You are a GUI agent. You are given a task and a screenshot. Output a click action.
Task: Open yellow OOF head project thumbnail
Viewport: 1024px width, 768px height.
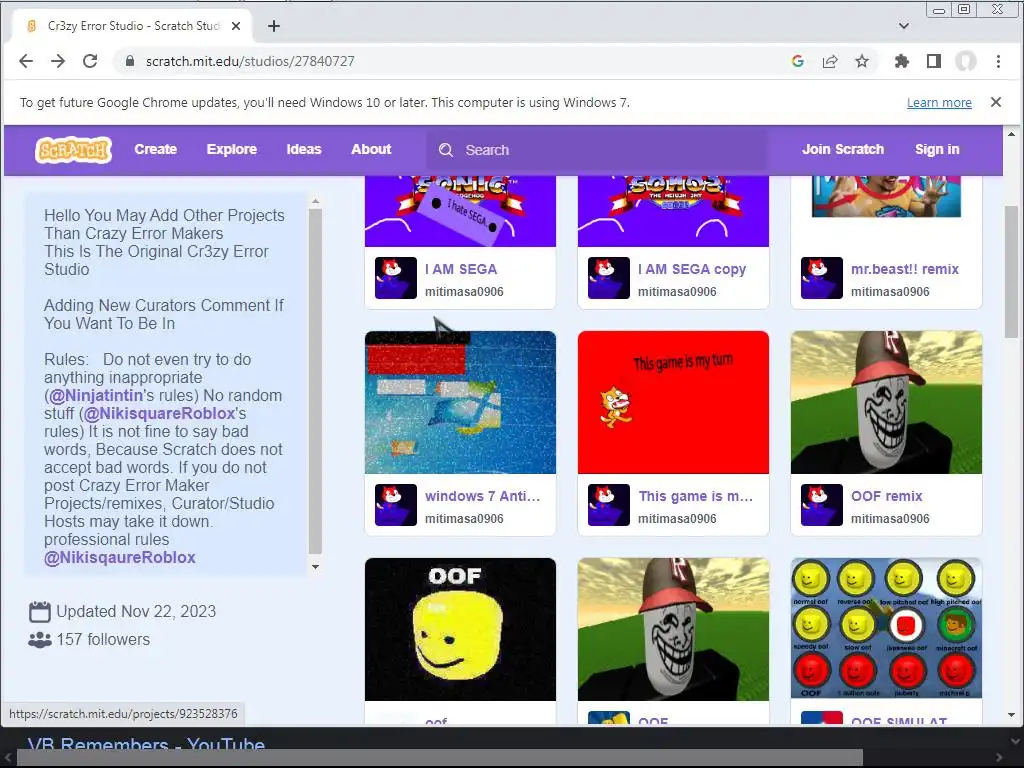(x=460, y=629)
